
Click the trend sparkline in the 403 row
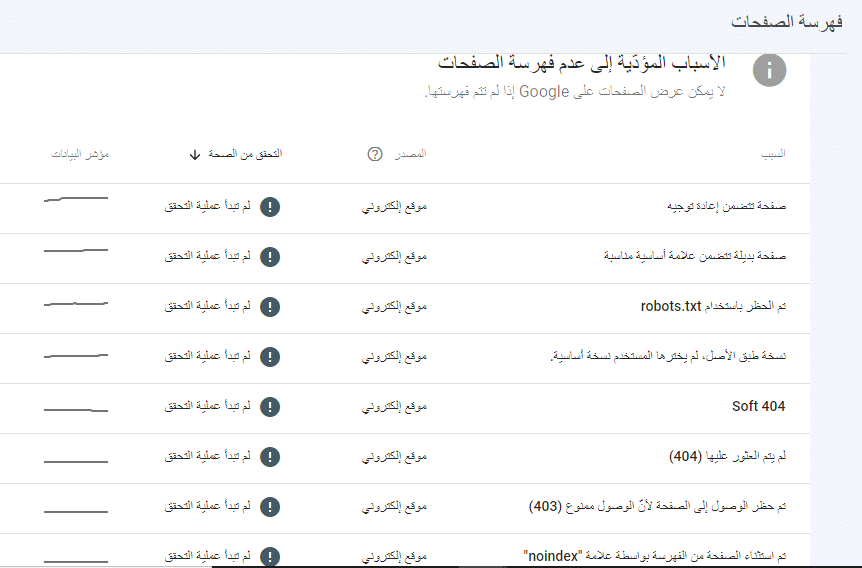point(76,511)
